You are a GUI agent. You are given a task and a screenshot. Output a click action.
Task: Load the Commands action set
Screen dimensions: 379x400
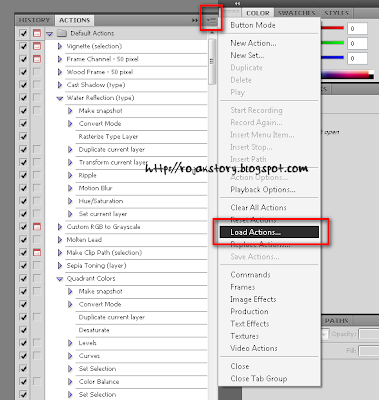tap(269, 275)
